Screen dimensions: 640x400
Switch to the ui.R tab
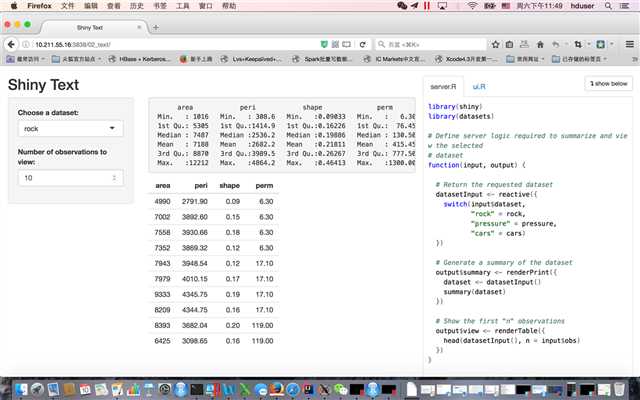pyautogui.click(x=479, y=87)
